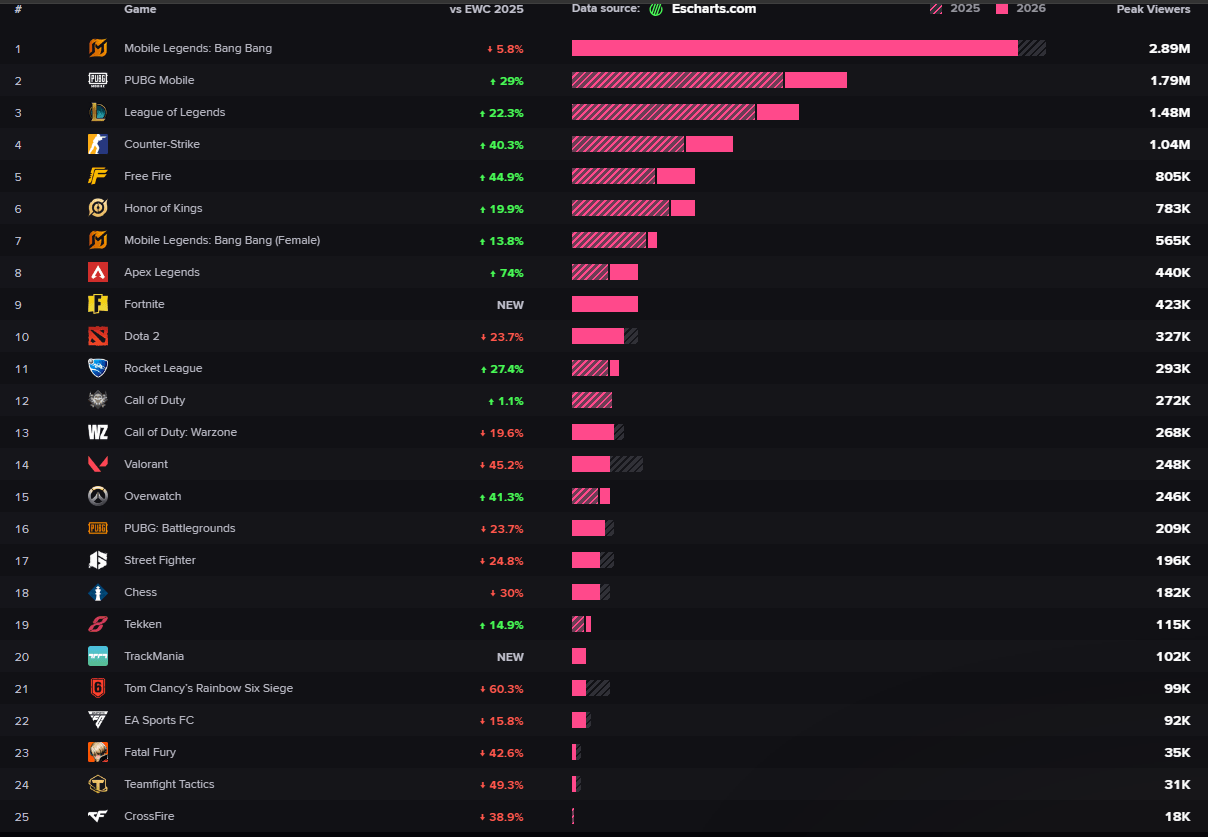Select the Free Fire game name
The image size is (1208, 837).
click(x=148, y=176)
